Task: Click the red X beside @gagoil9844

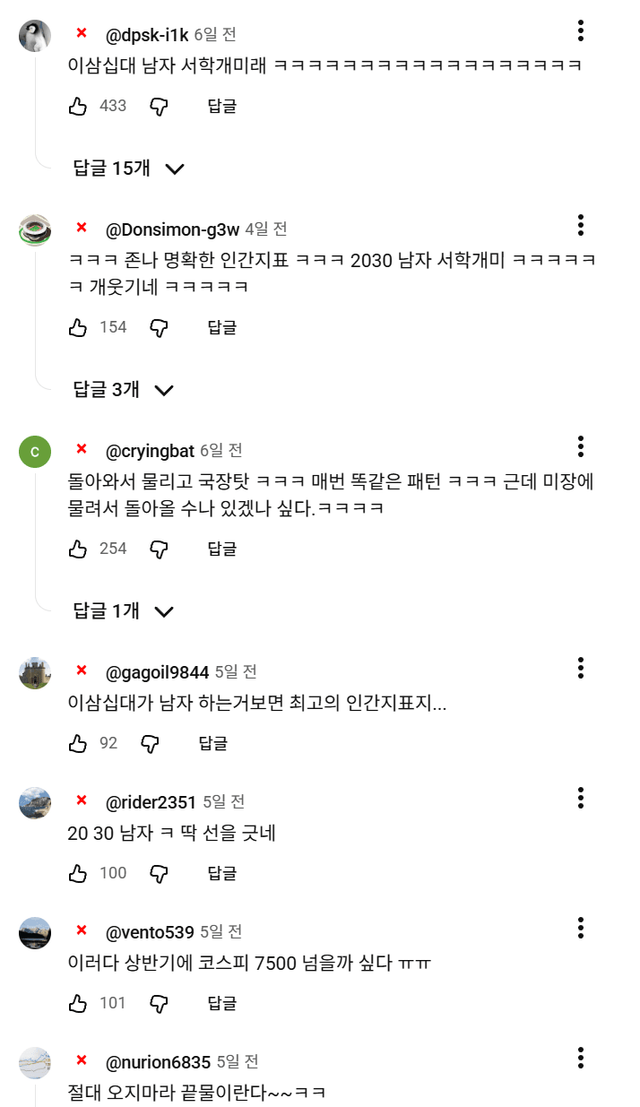Action: coord(82,670)
